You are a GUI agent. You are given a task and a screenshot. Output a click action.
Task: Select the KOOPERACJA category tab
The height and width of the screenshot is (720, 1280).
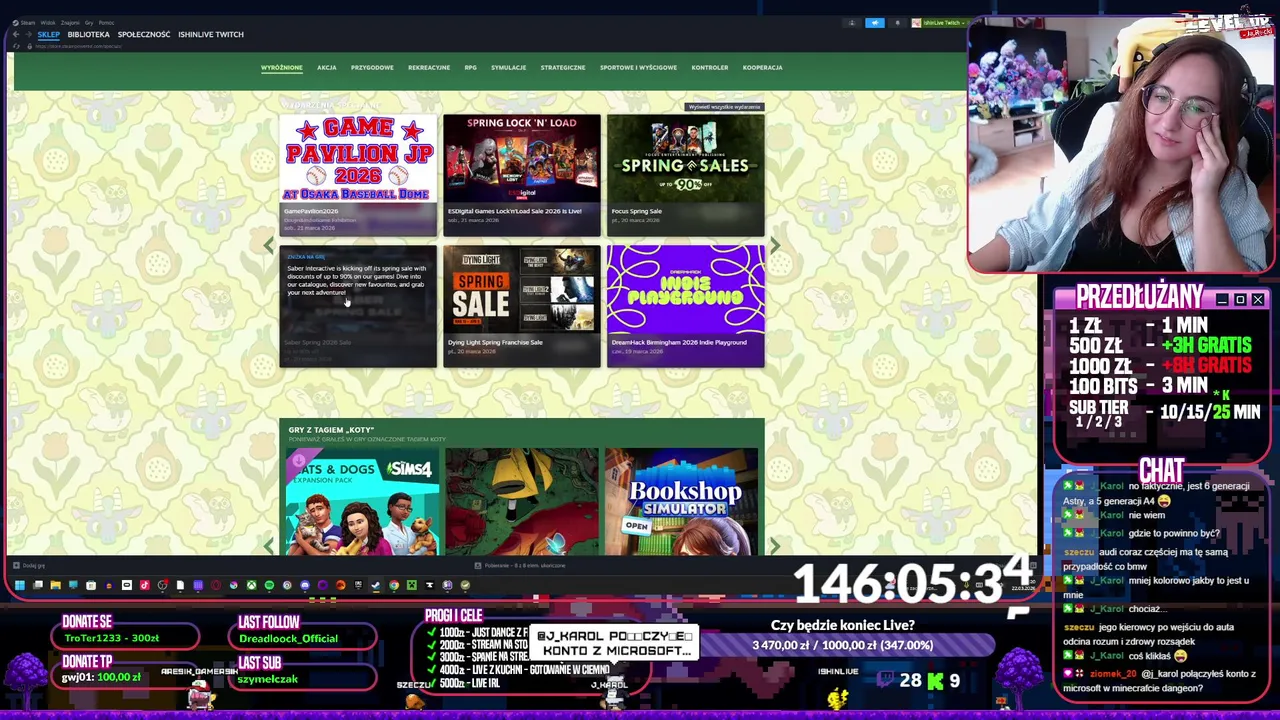tap(762, 67)
